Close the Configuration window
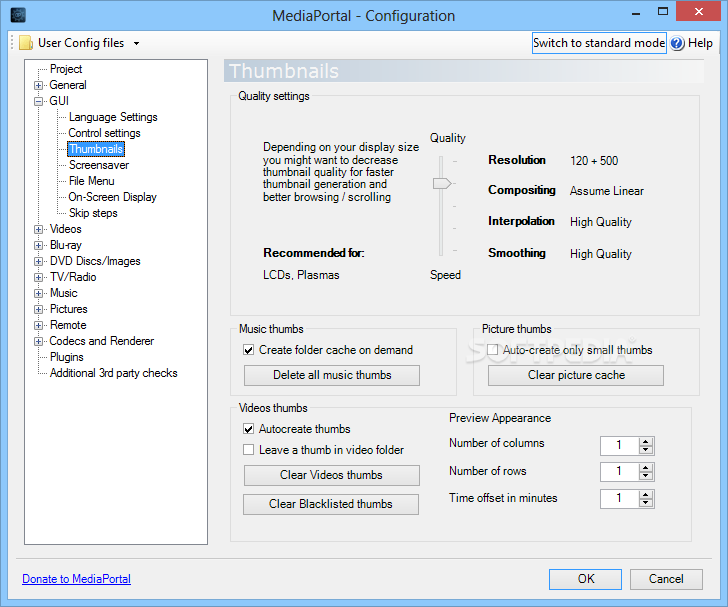Image resolution: width=728 pixels, height=607 pixels. click(x=699, y=12)
